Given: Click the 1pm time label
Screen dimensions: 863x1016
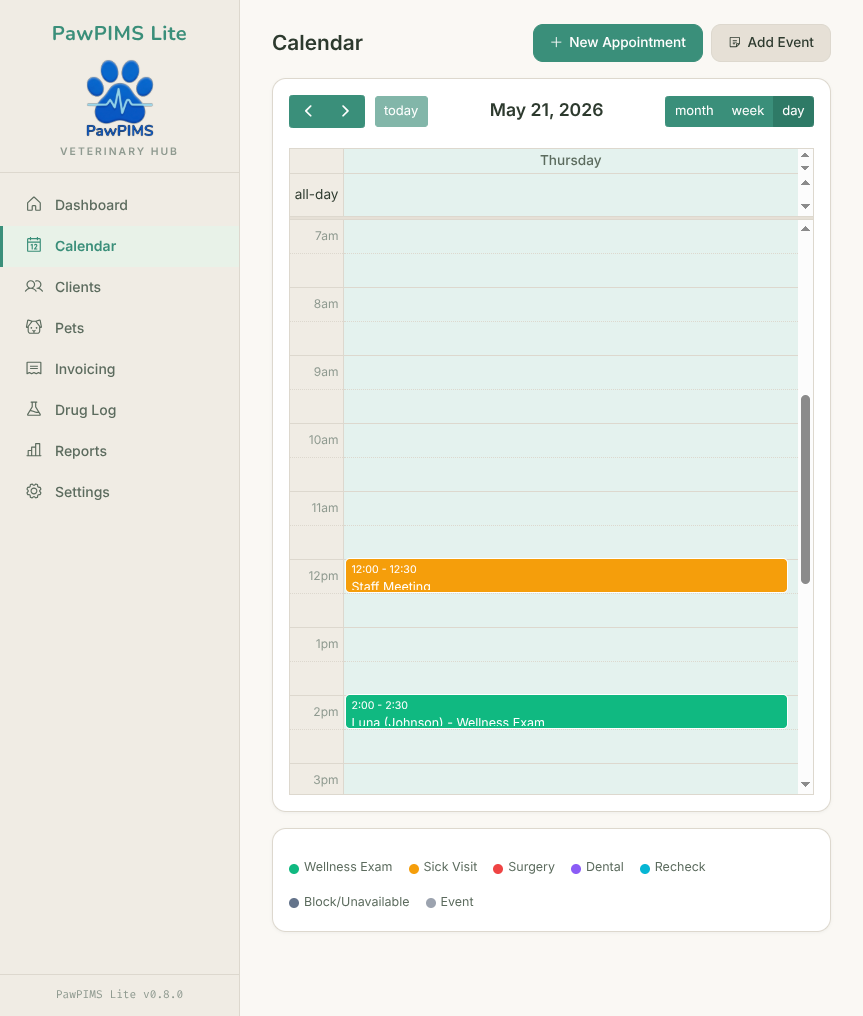Looking at the screenshot, I should pyautogui.click(x=327, y=644).
